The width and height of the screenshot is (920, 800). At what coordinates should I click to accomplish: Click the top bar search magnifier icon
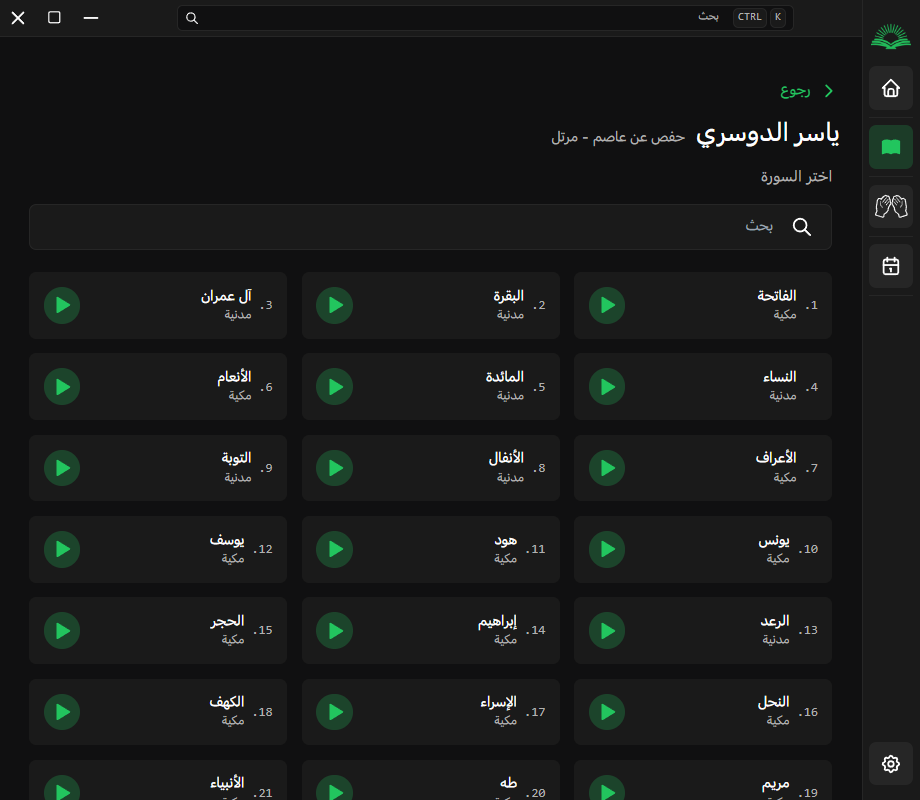[x=192, y=18]
